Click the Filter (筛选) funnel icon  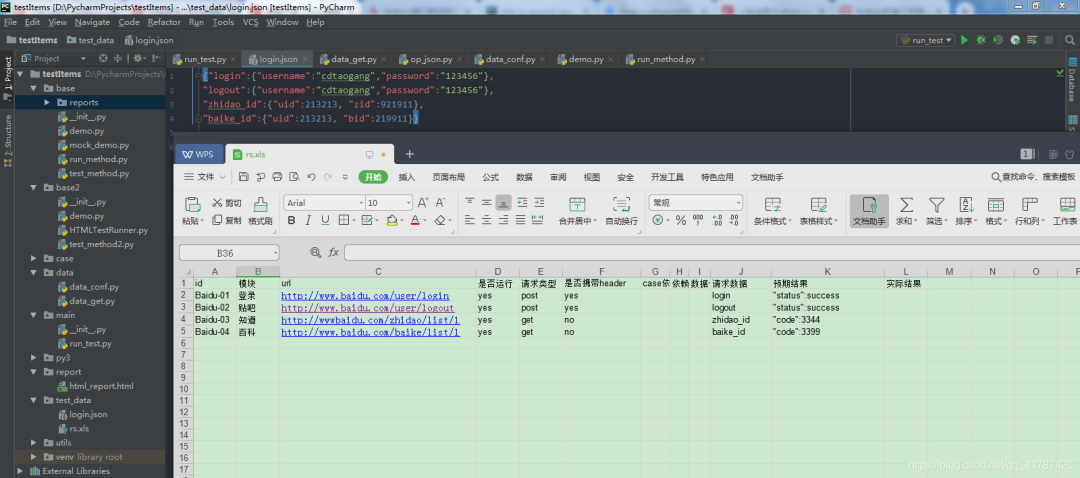point(936,205)
